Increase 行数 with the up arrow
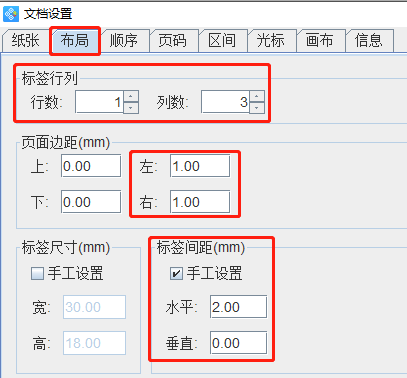Screen dimensions: 407x378 coord(131,96)
